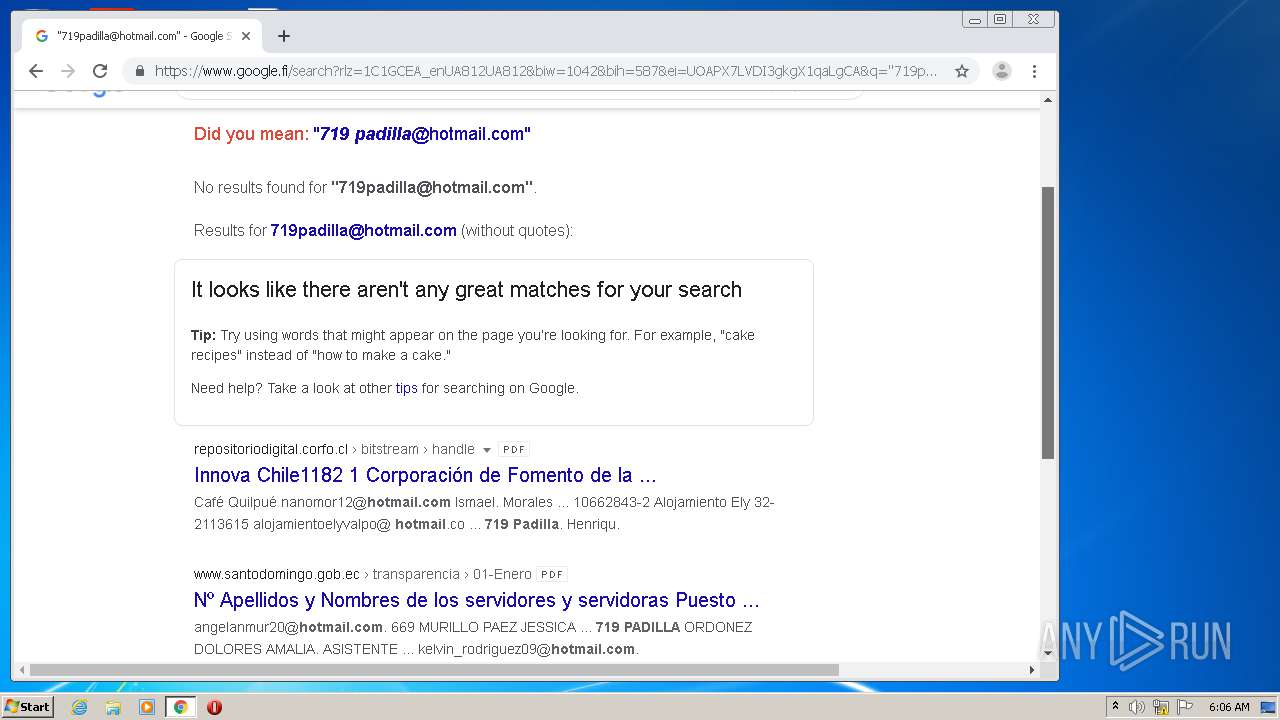Close the "719padilla@hotmail.com" tab
The image size is (1280, 720).
(246, 36)
